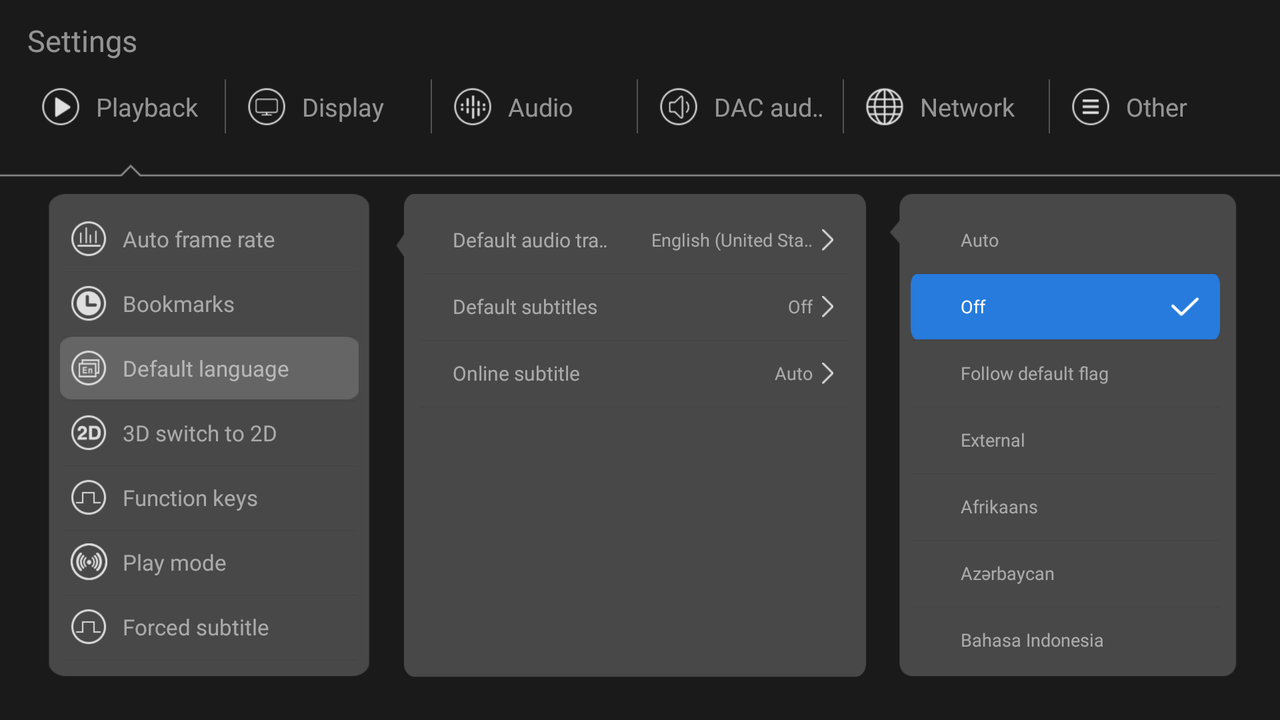Select Afrikaans as subtitle language
The width and height of the screenshot is (1280, 720).
click(1065, 507)
